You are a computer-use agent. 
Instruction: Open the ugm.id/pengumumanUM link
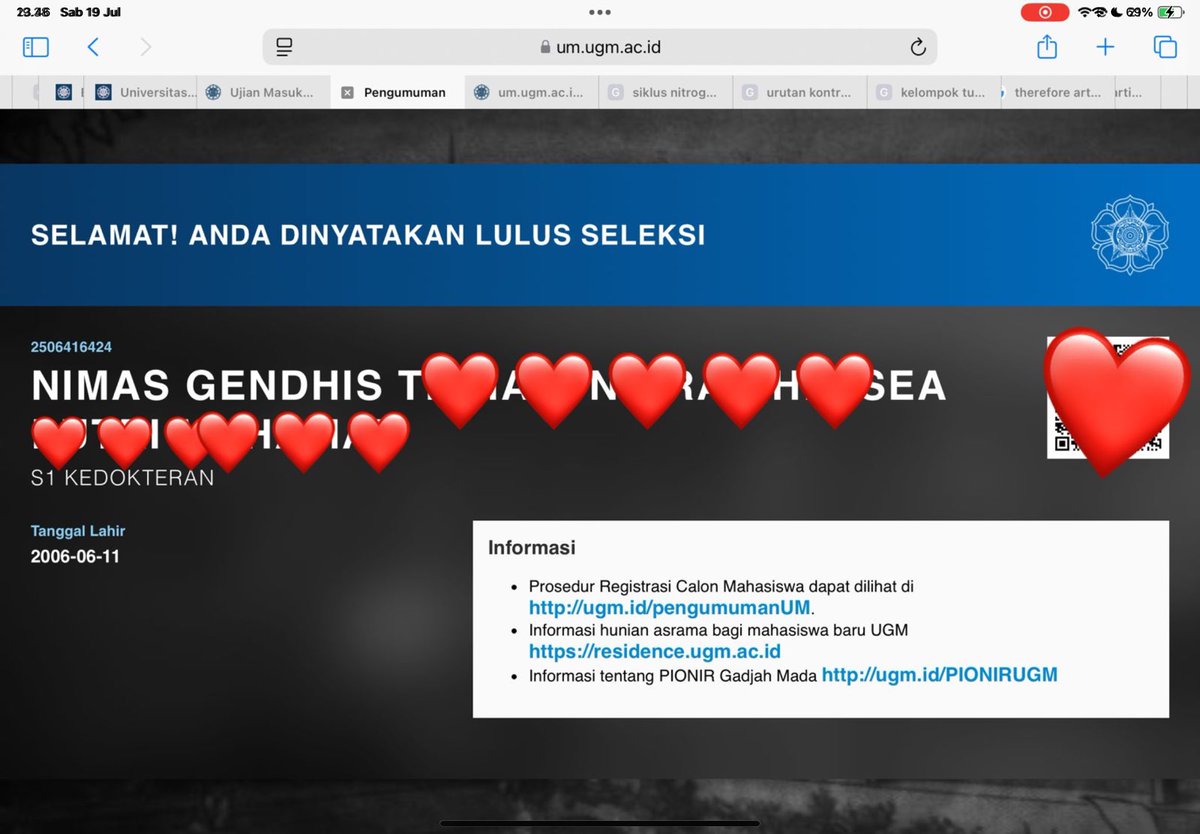(x=670, y=607)
